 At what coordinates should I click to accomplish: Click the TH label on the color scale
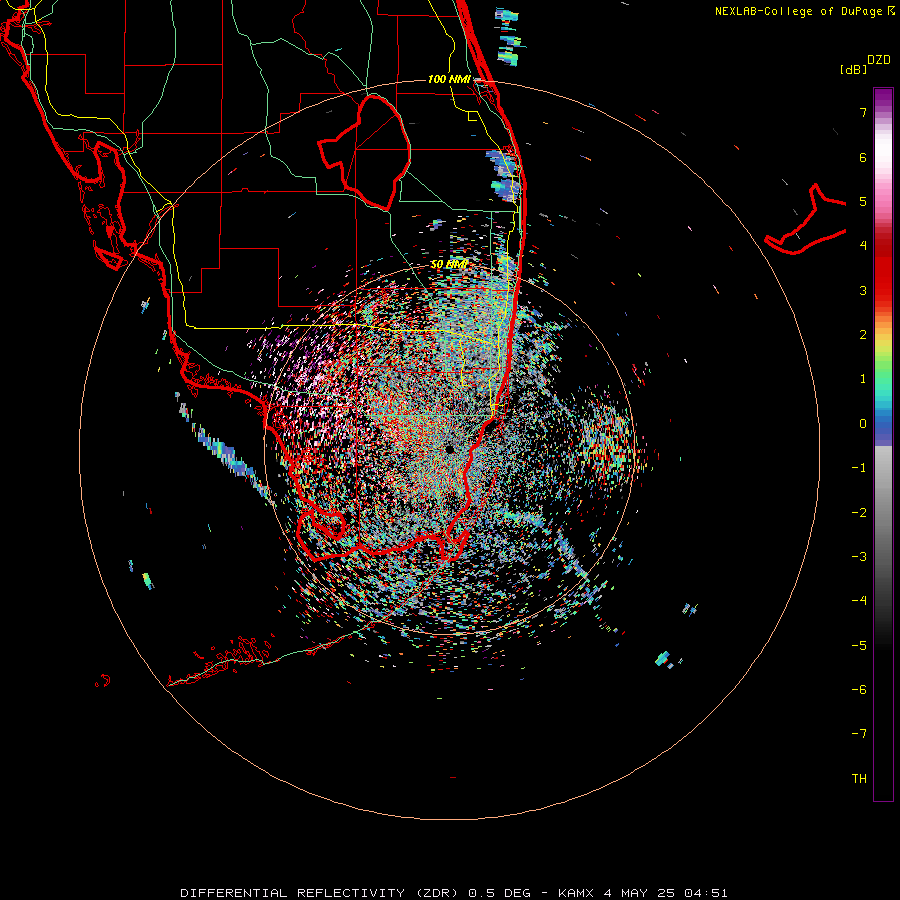coord(859,779)
